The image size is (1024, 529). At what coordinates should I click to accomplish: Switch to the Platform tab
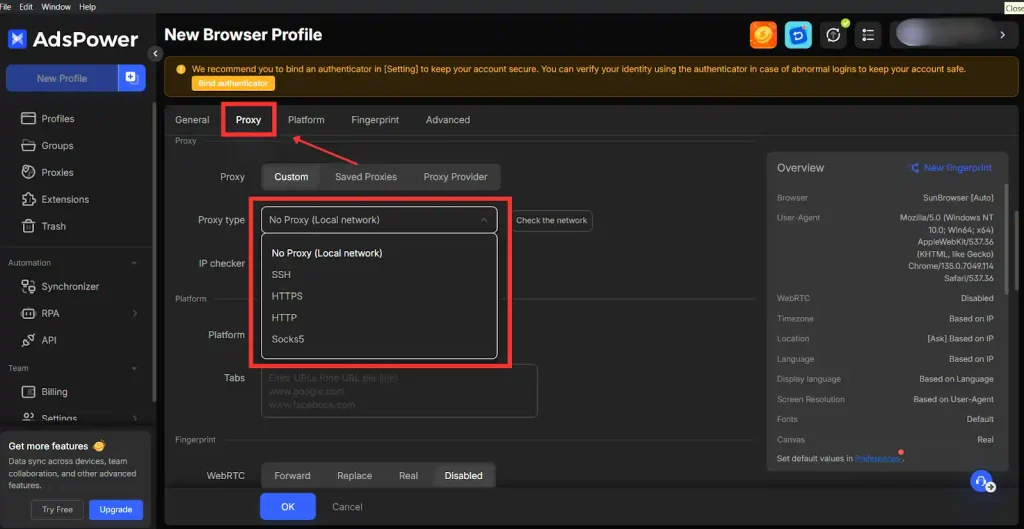click(306, 120)
